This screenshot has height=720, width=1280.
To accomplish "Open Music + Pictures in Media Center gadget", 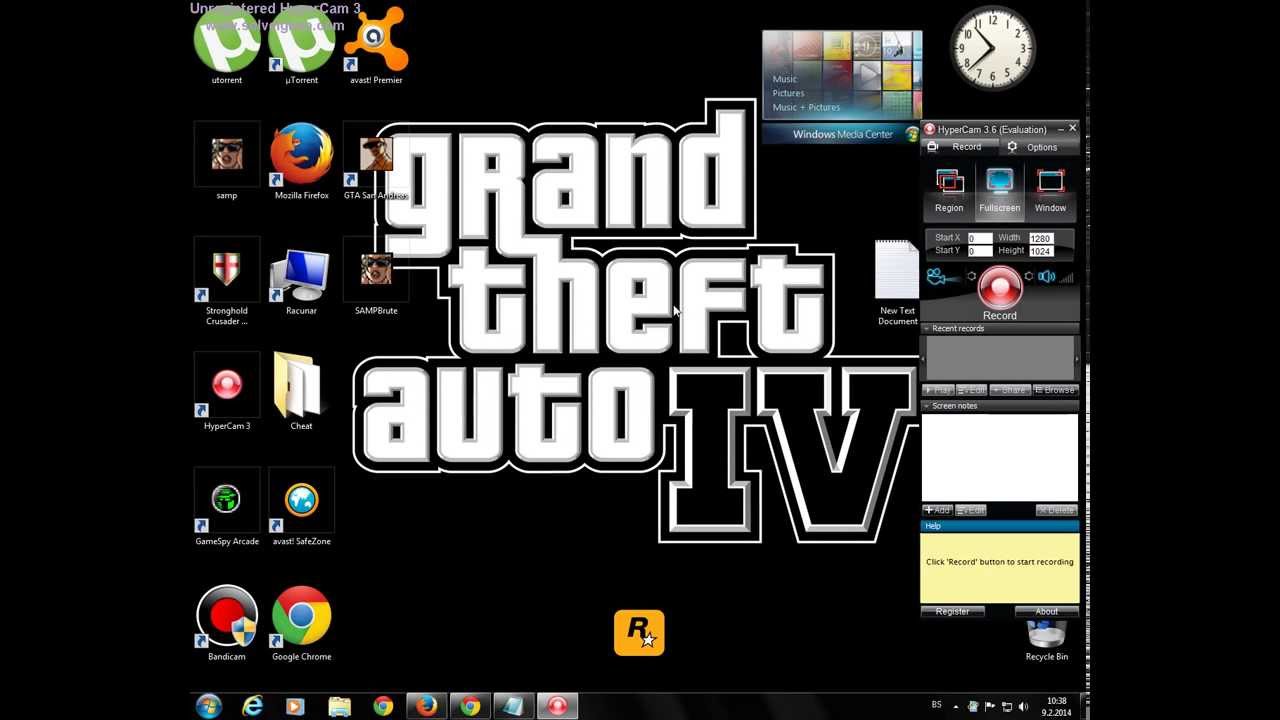I will pyautogui.click(x=806, y=107).
